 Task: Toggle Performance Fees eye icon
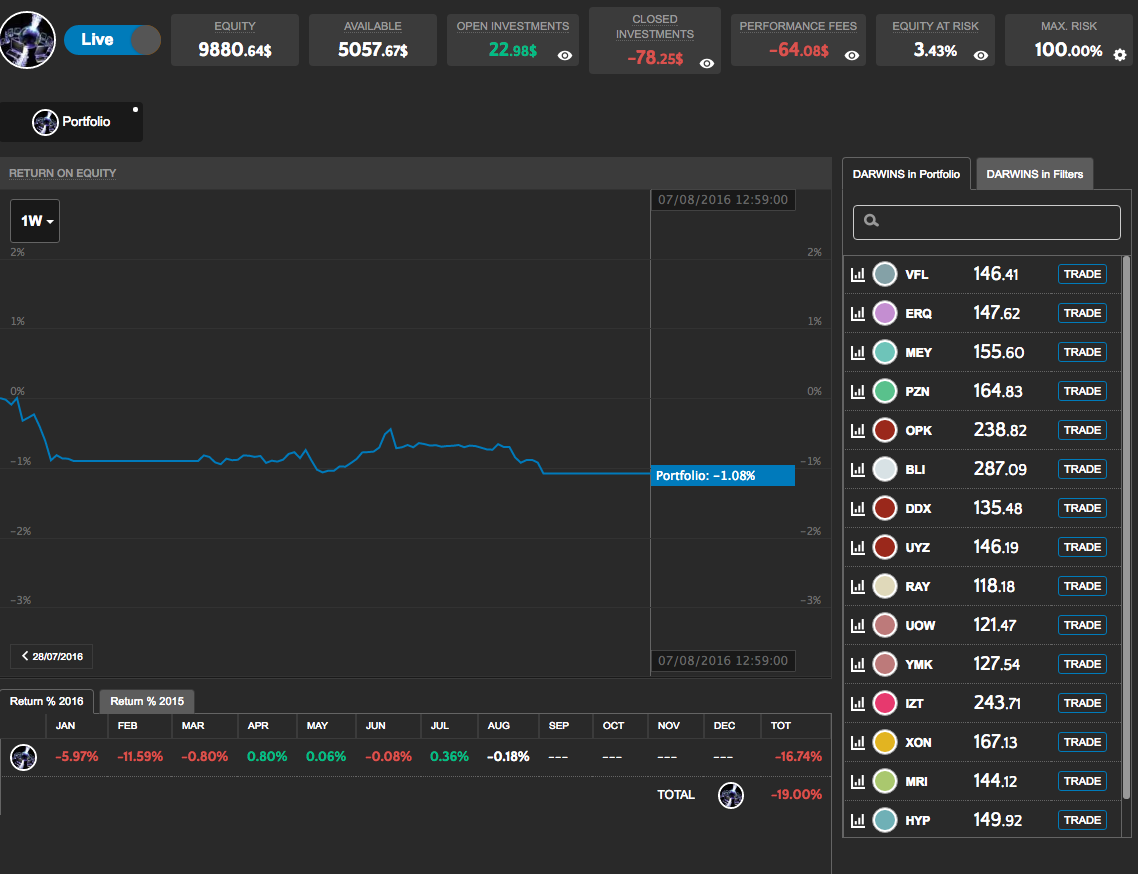(x=851, y=56)
